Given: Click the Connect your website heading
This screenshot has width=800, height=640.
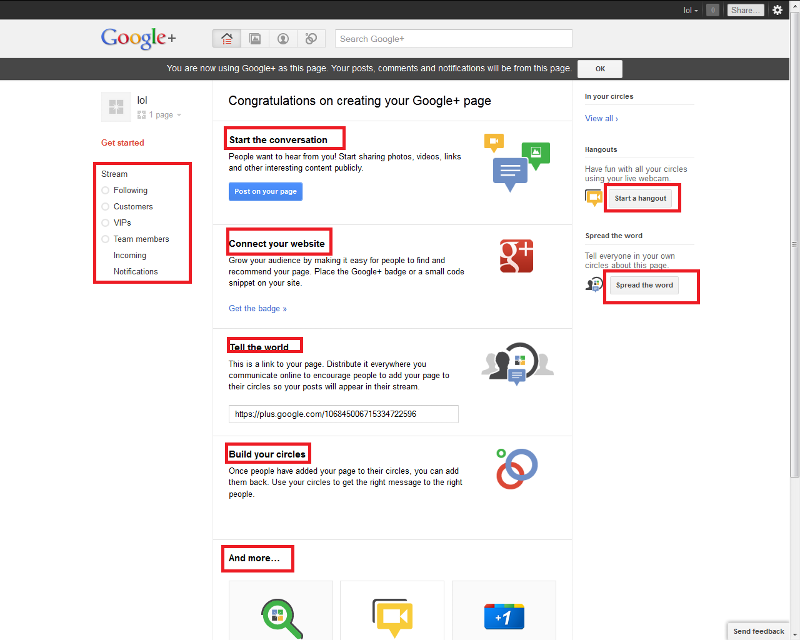Looking at the screenshot, I should pos(277,243).
